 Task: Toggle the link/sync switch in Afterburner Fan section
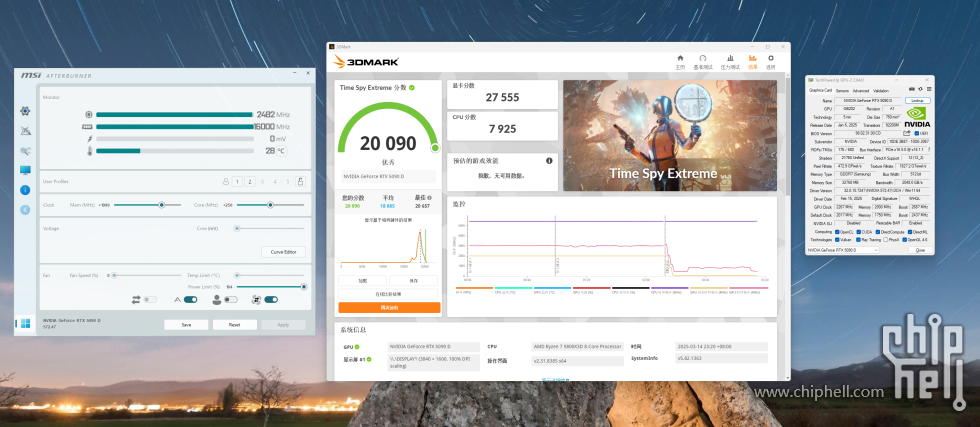[x=150, y=299]
